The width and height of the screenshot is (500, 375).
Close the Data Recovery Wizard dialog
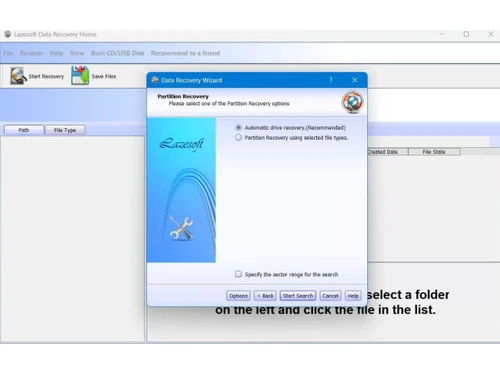coord(355,80)
